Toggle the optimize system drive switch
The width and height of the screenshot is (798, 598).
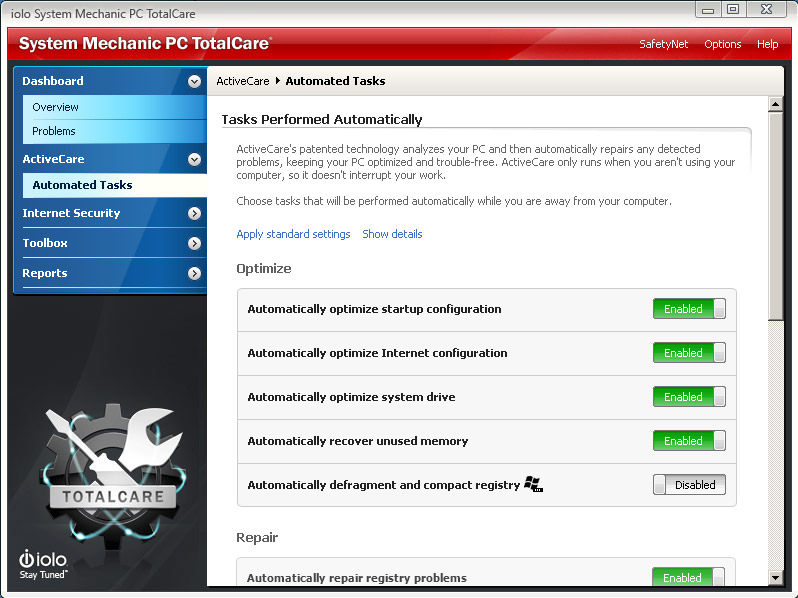pos(689,397)
